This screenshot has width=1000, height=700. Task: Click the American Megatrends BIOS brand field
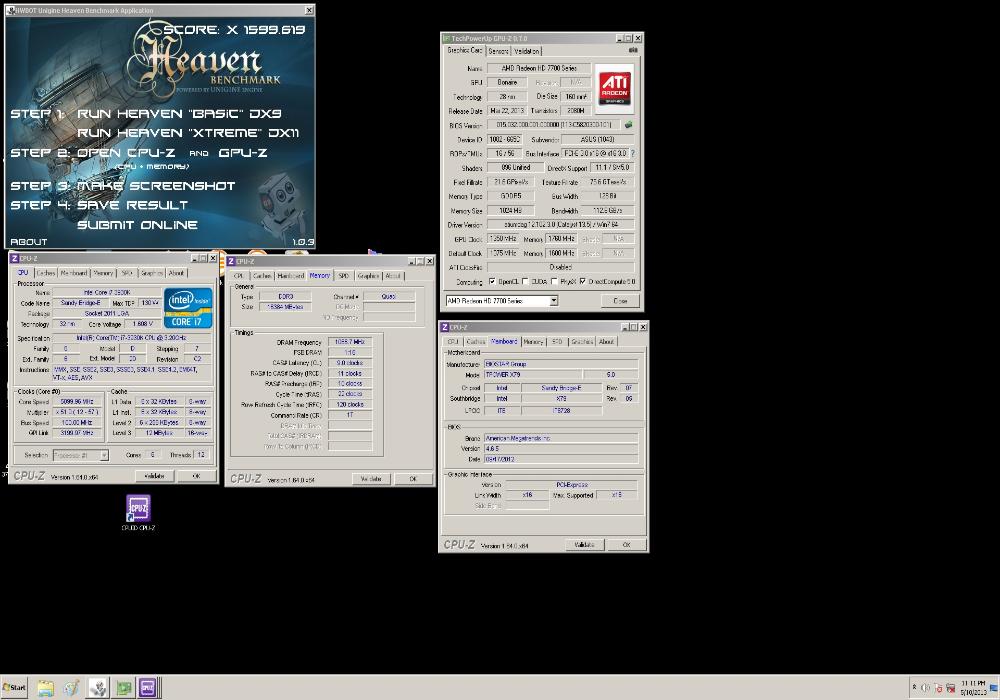pyautogui.click(x=561, y=439)
